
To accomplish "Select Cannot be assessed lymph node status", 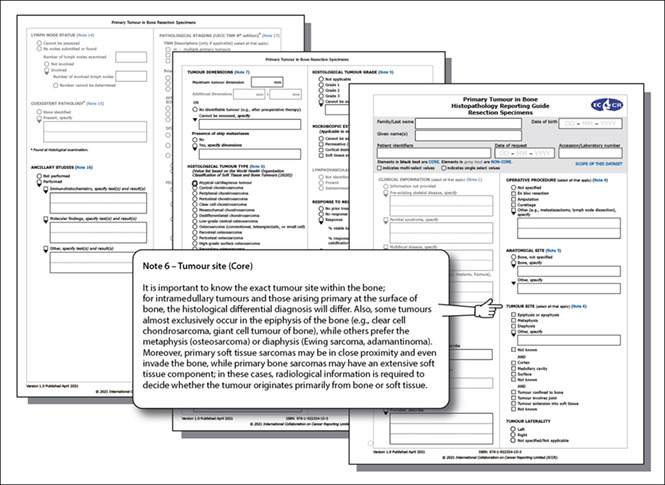I will tap(39, 43).
